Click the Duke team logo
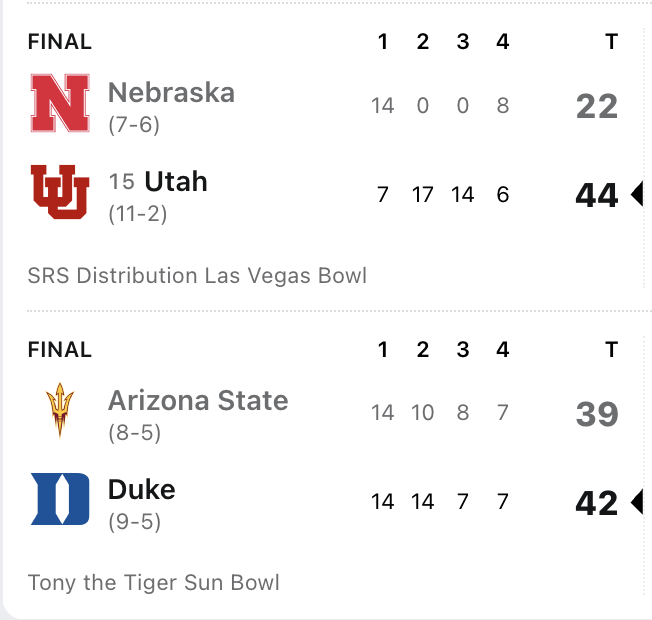 (x=60, y=499)
